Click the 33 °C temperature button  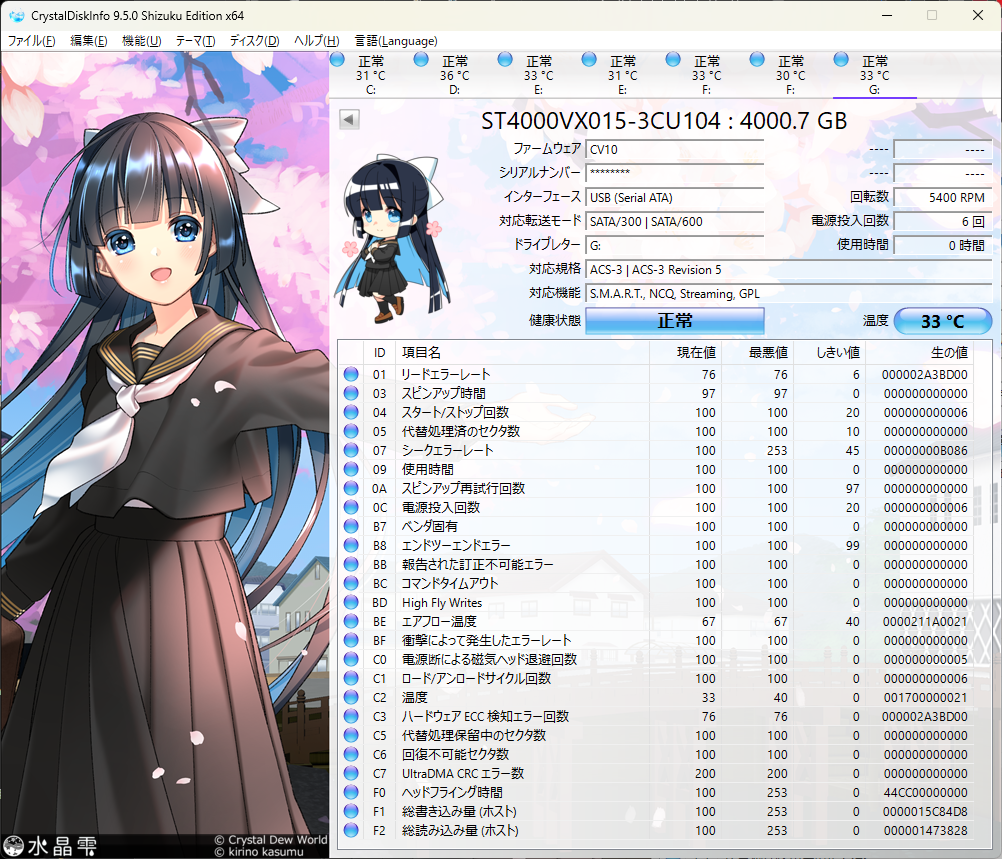pos(943,321)
